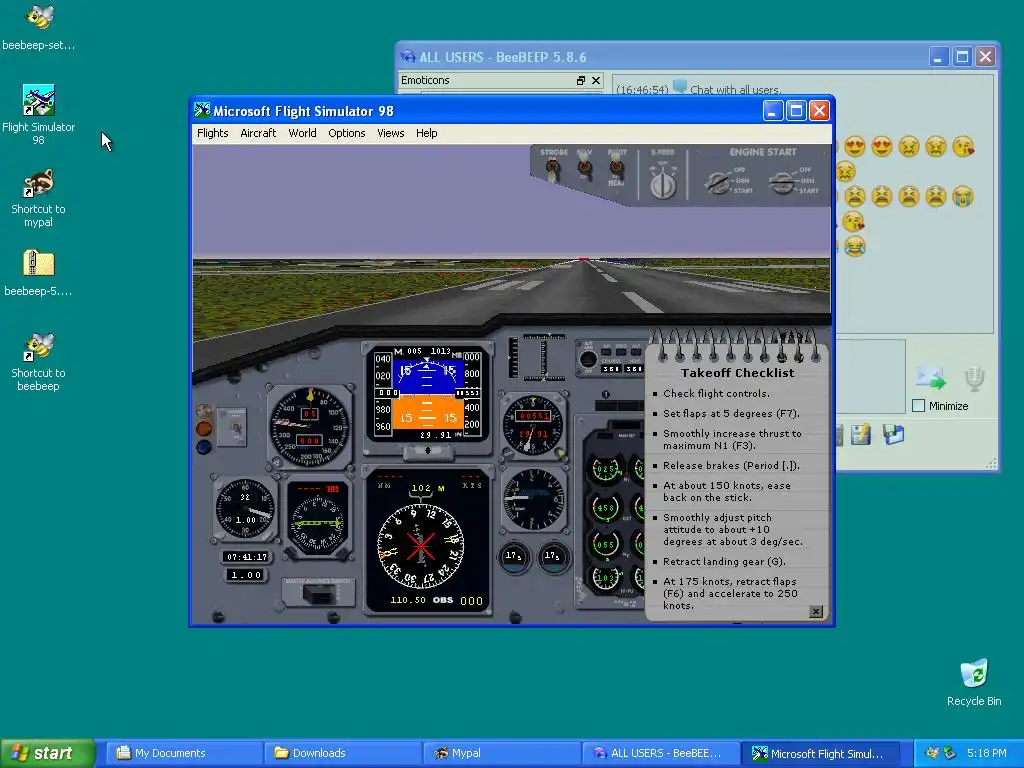Flip the STROBE light switch
Image resolution: width=1024 pixels, height=768 pixels.
click(553, 169)
